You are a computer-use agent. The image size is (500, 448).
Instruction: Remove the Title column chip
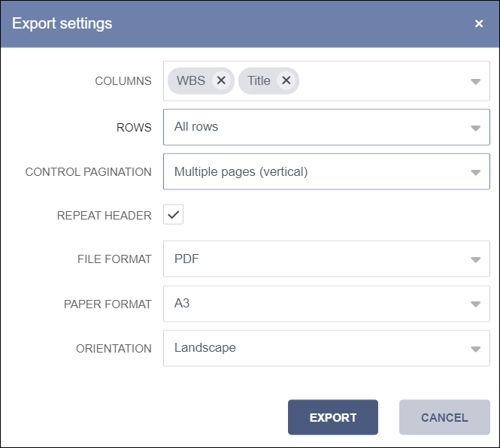pyautogui.click(x=286, y=80)
